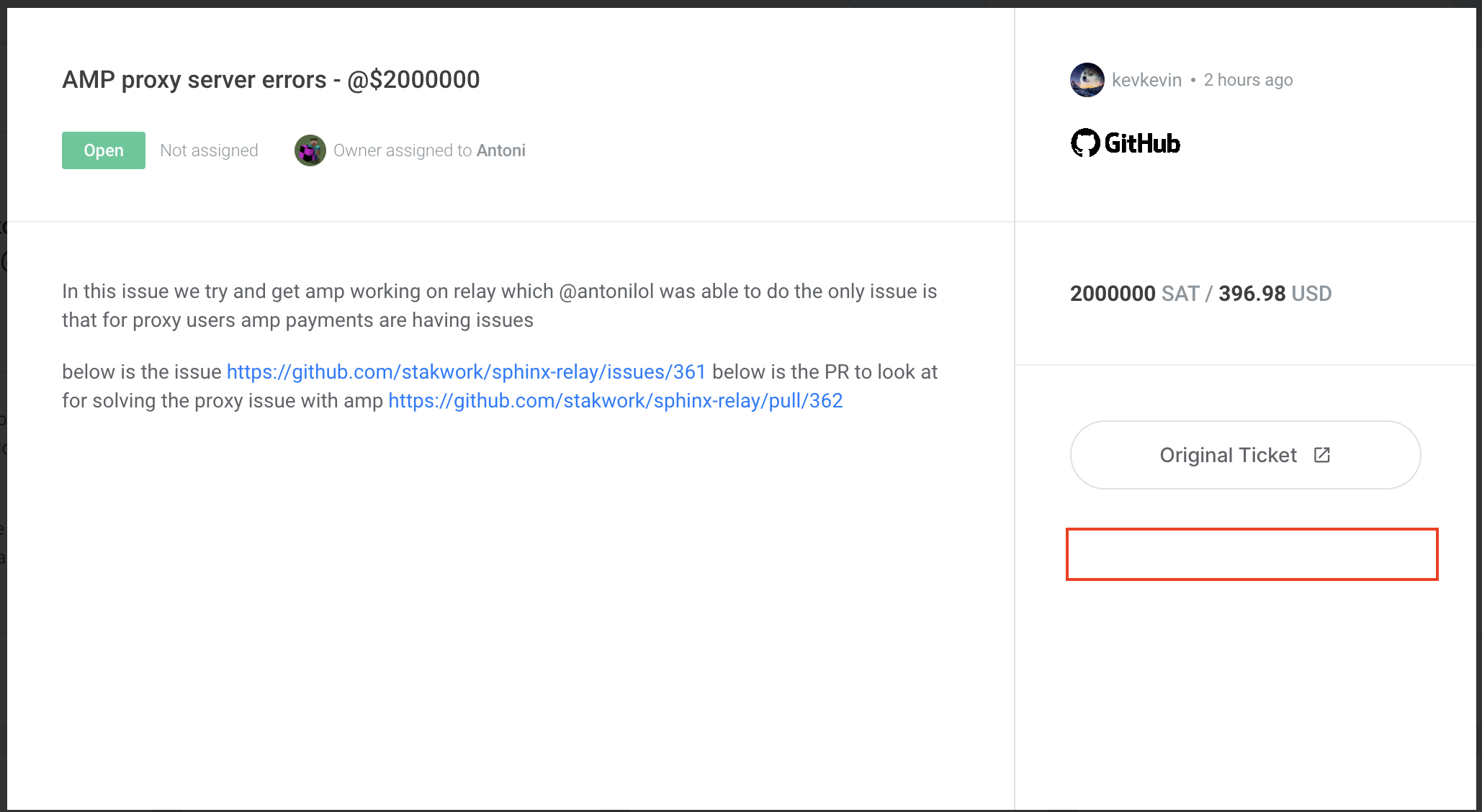Click the Owner assigned to text
The width and height of the screenshot is (1482, 812).
(x=403, y=150)
